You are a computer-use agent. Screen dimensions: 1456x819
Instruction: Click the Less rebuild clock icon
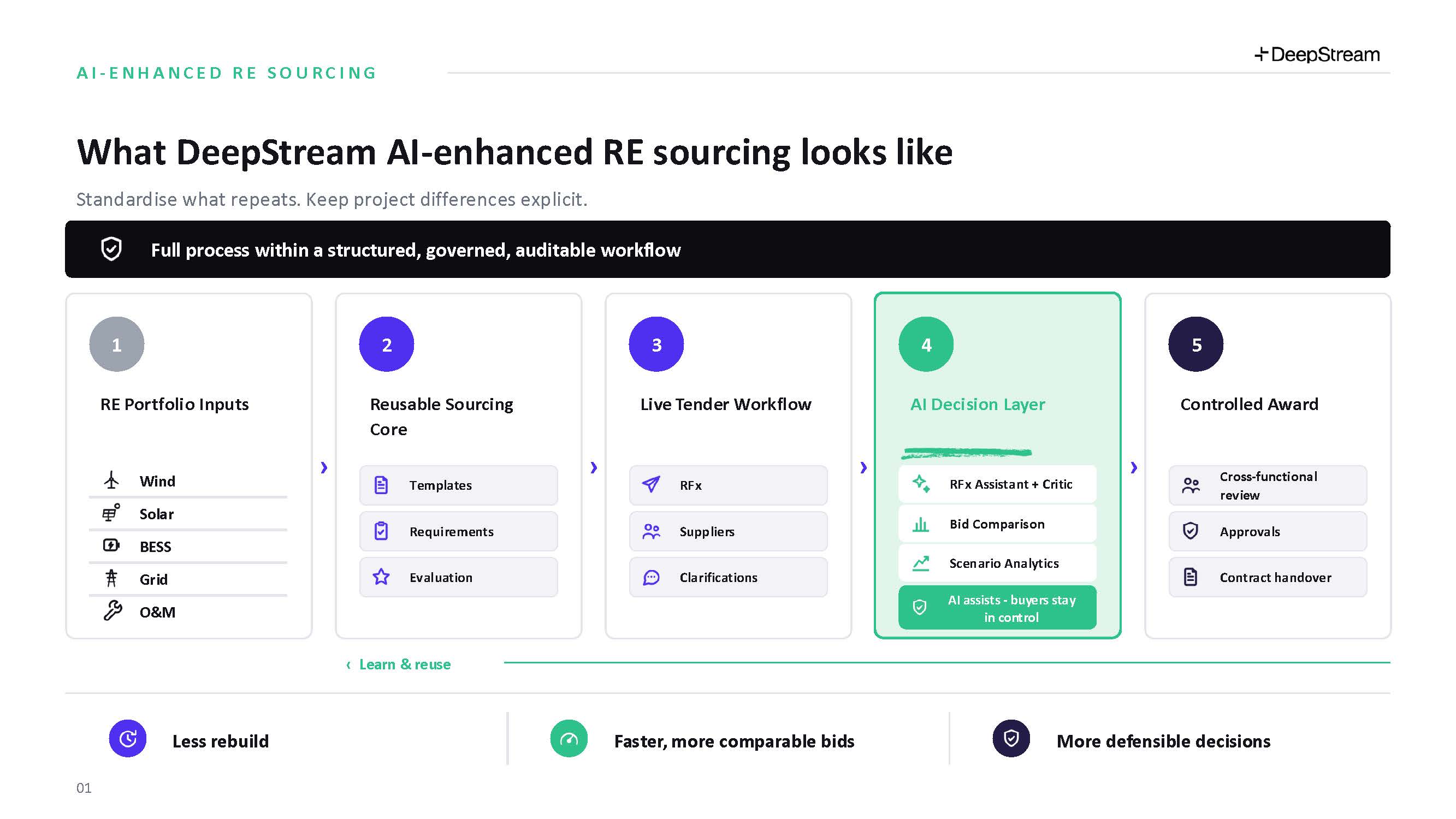128,738
